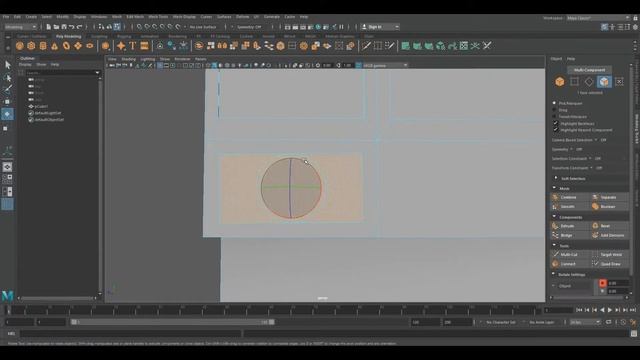The width and height of the screenshot is (640, 360).
Task: Click the polygon torus shelf icon
Action: coord(66,46)
